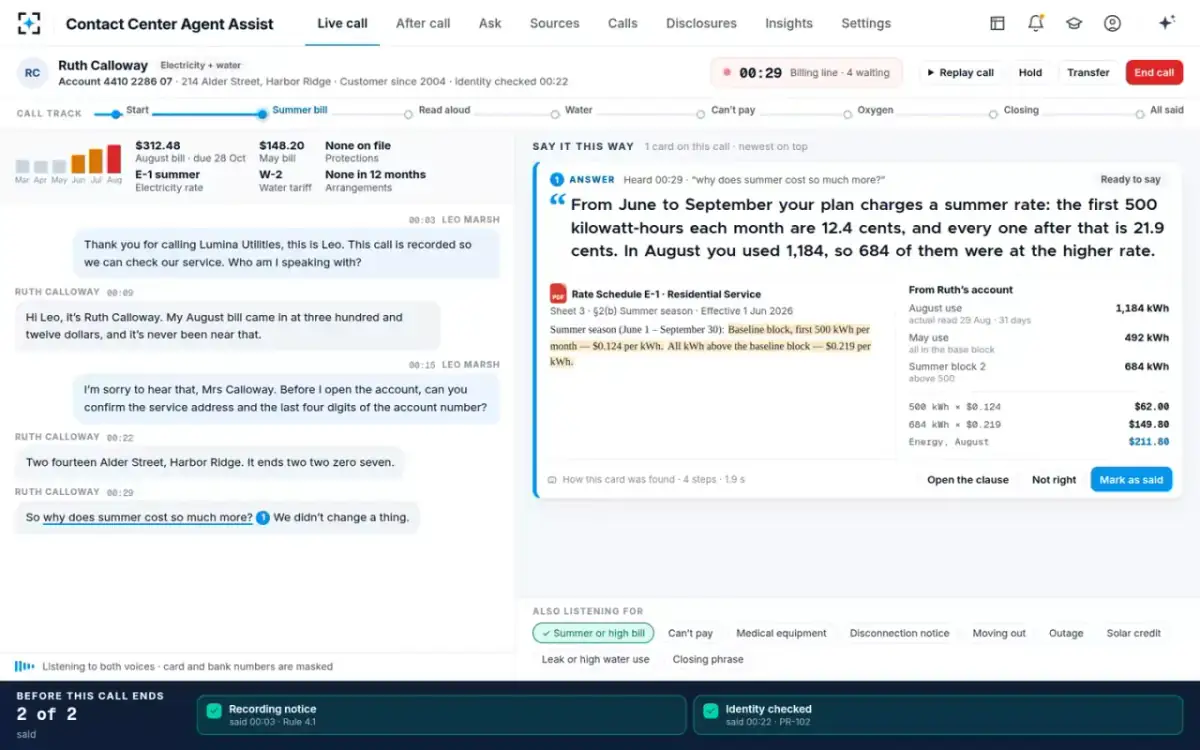Click the red recording dot by timer

click(725, 73)
